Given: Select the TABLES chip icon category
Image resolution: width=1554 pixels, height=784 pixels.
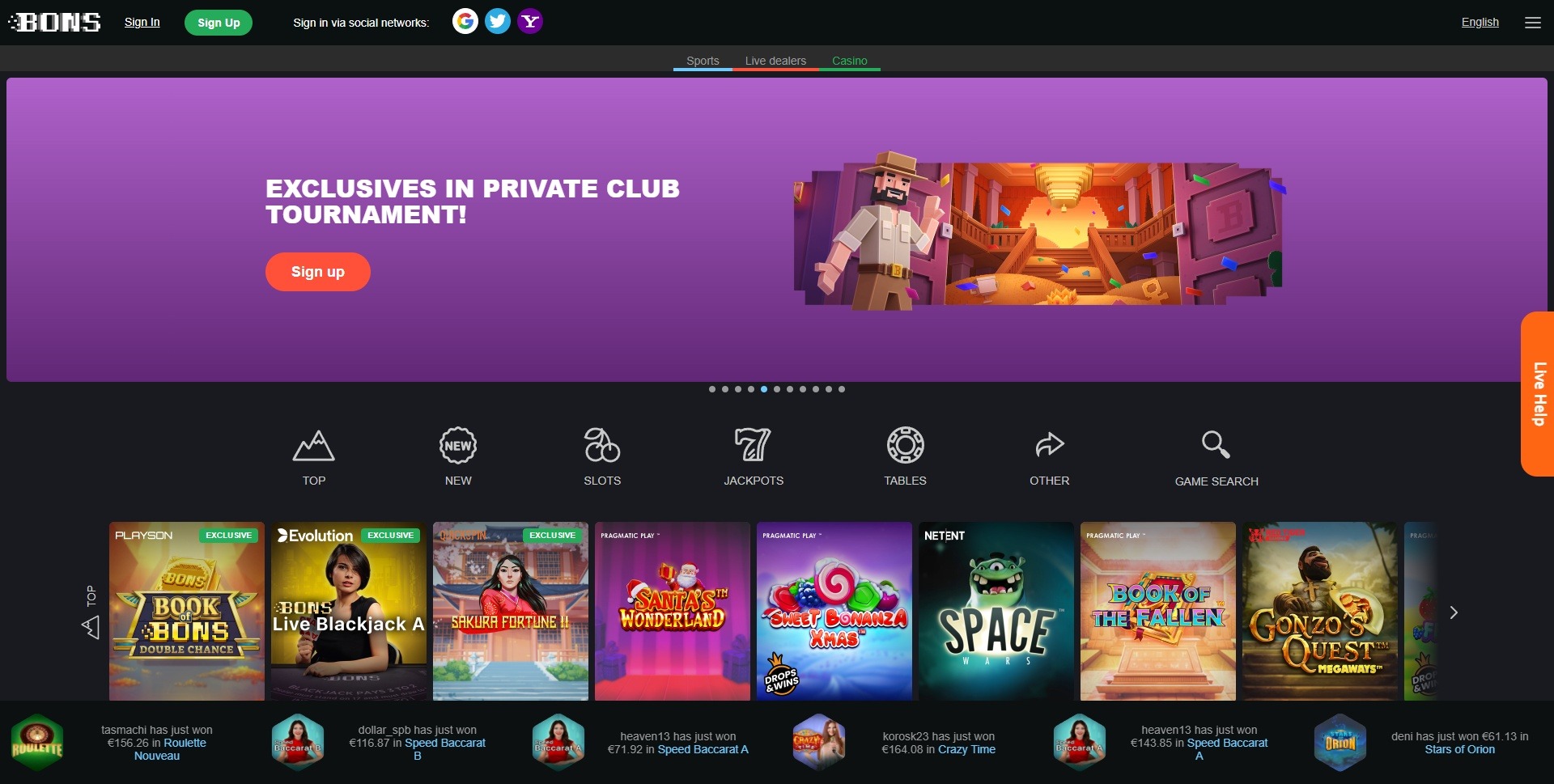Looking at the screenshot, I should (x=905, y=446).
